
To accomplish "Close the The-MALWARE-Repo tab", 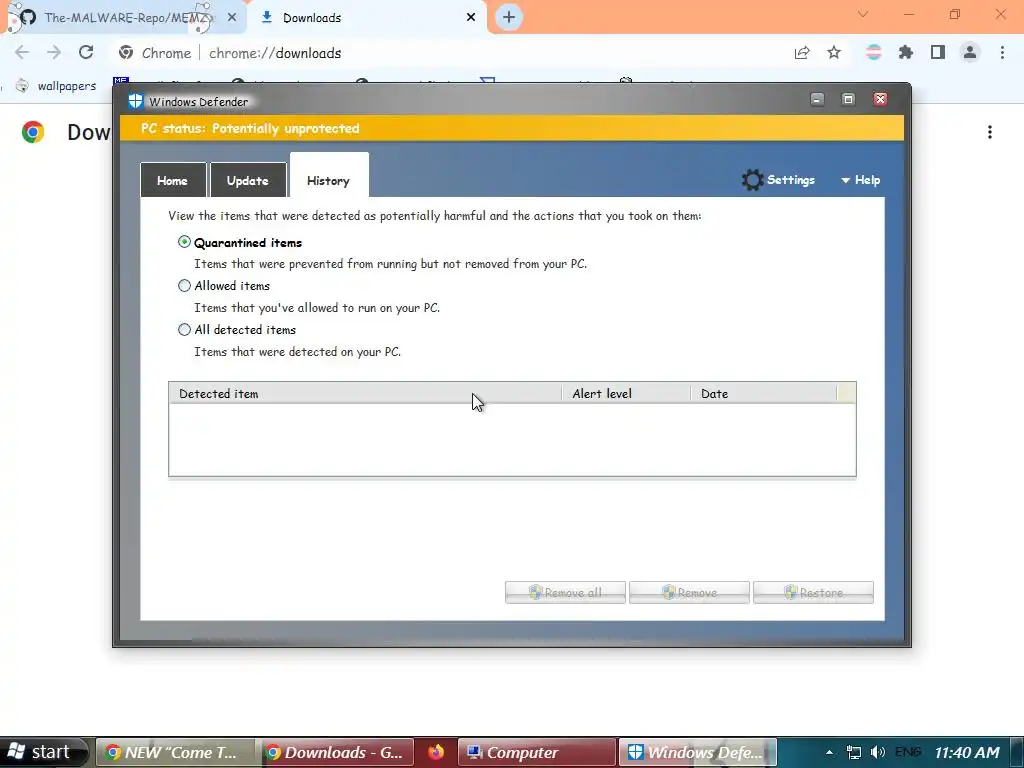I will 232,18.
